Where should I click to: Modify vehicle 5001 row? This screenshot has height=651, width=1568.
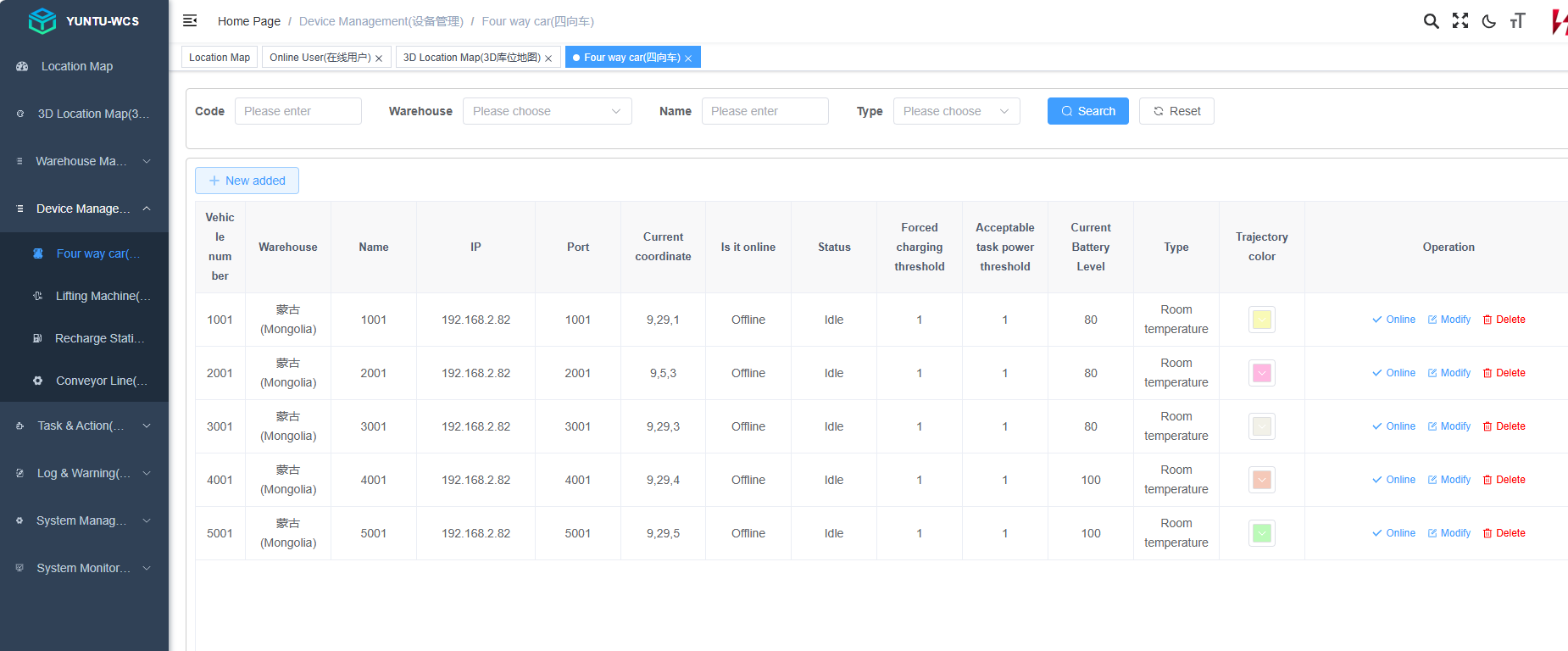click(1449, 533)
